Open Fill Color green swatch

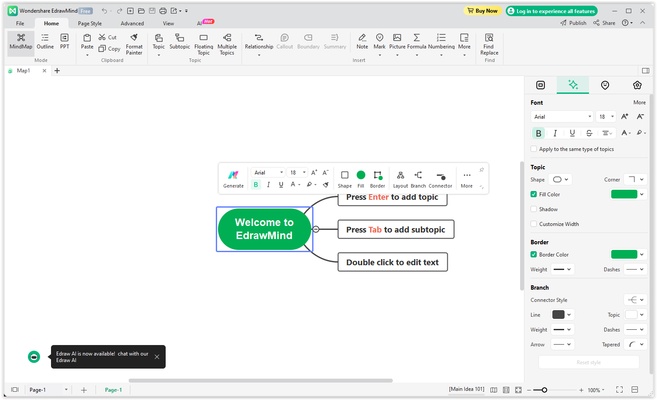pos(624,194)
